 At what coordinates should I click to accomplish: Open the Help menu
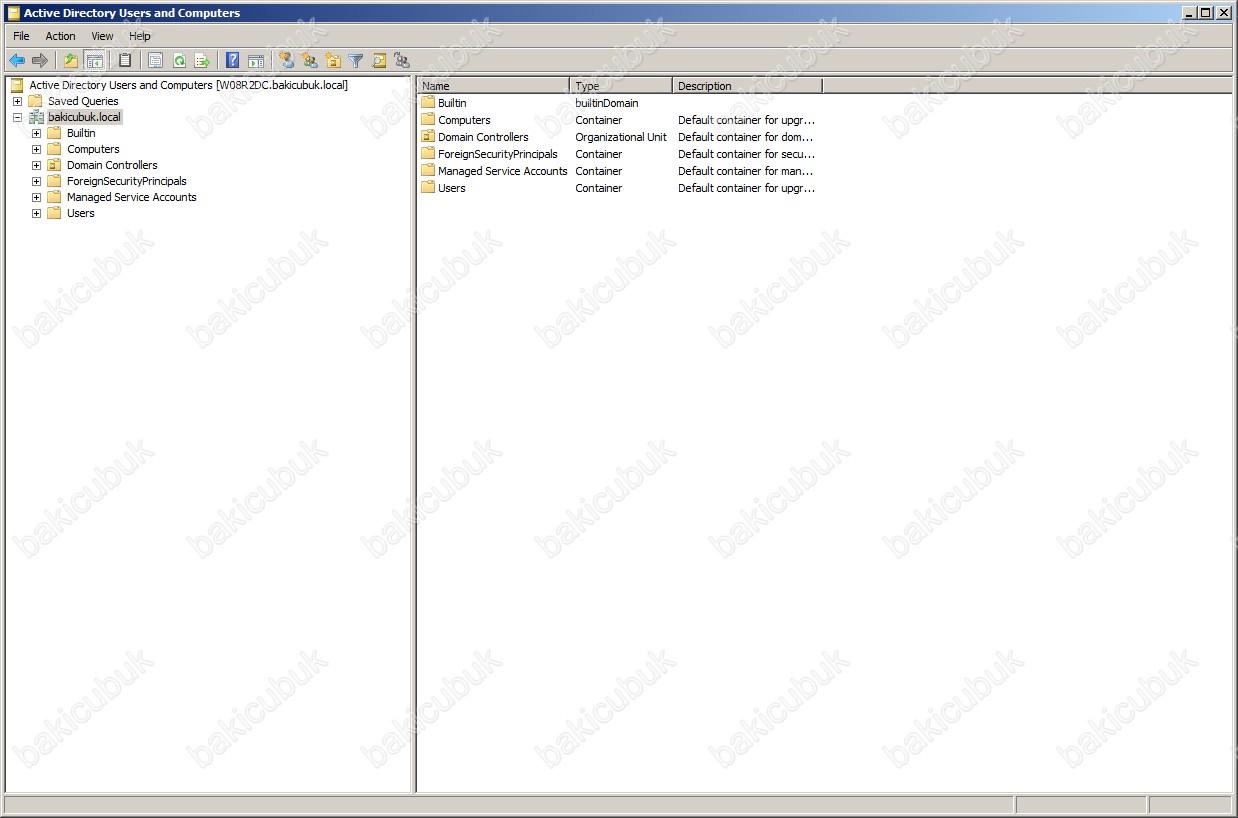tap(140, 36)
